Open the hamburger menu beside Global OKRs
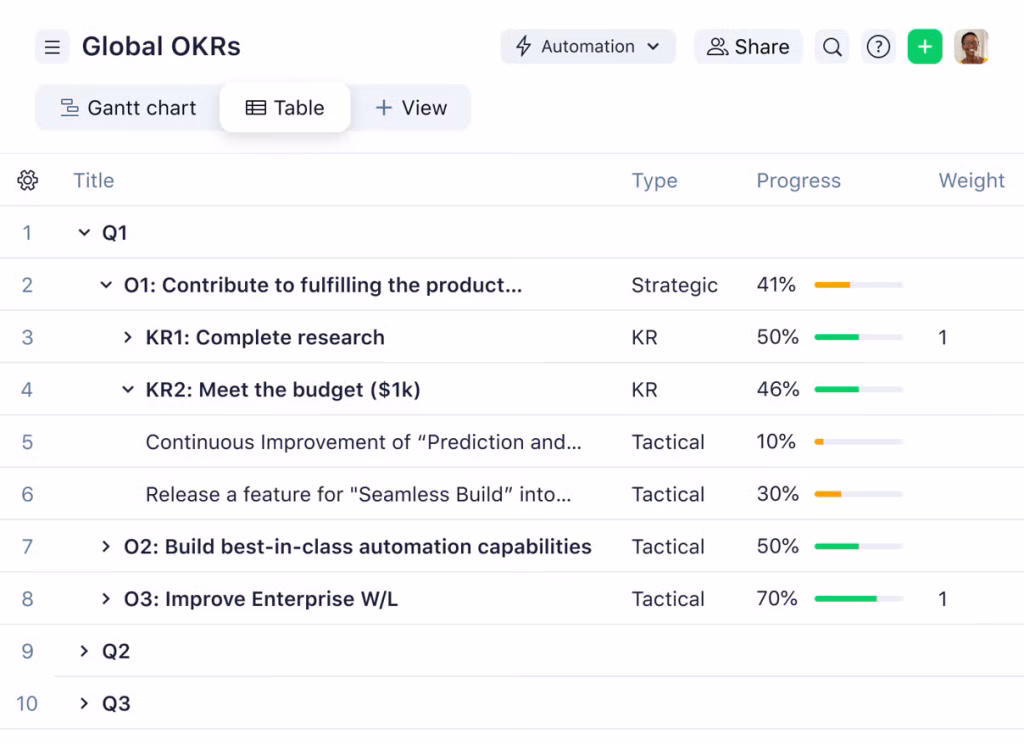The image size is (1024, 744). pos(52,47)
